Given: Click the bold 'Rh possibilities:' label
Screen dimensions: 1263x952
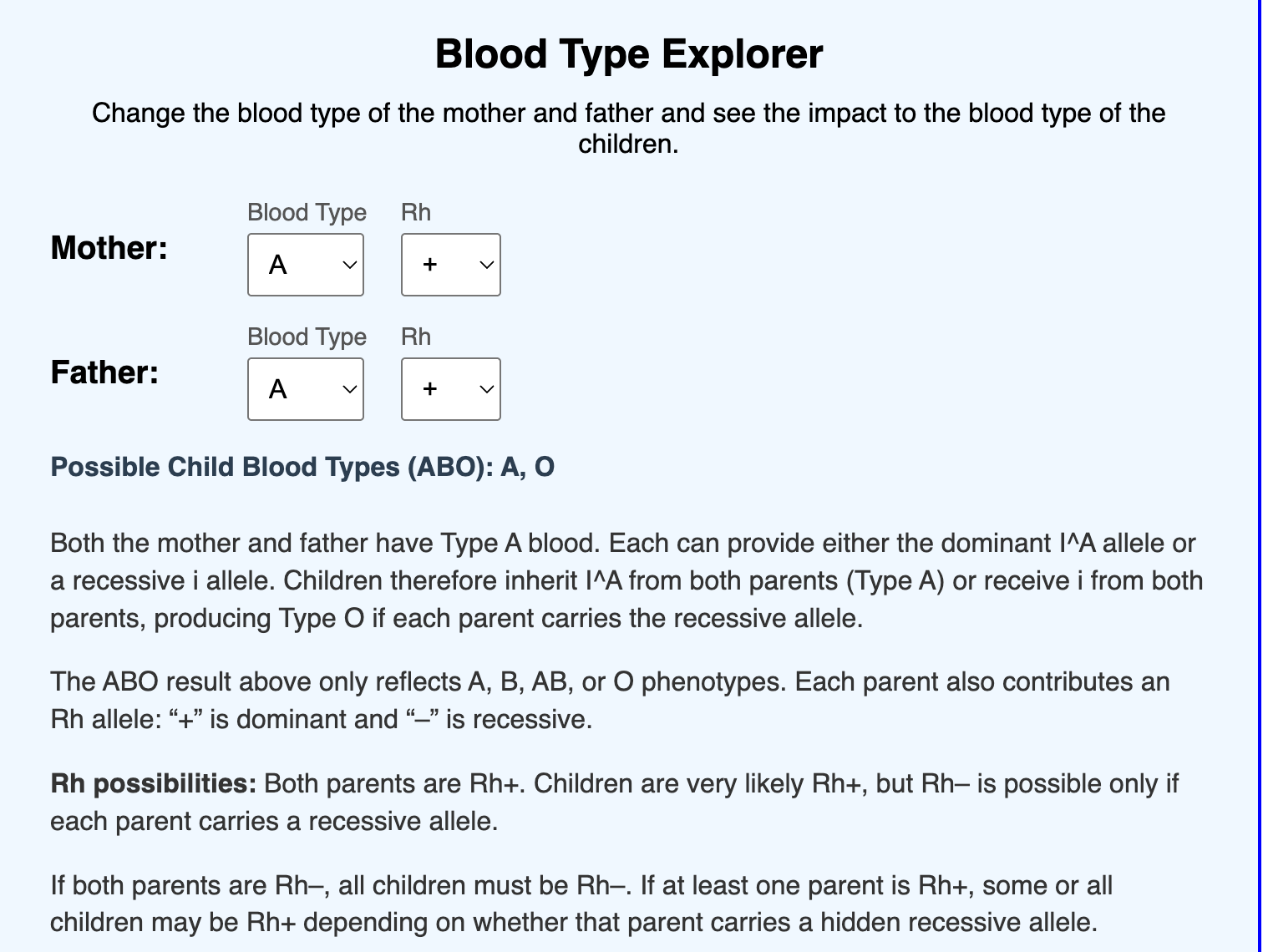Looking at the screenshot, I should [x=154, y=783].
